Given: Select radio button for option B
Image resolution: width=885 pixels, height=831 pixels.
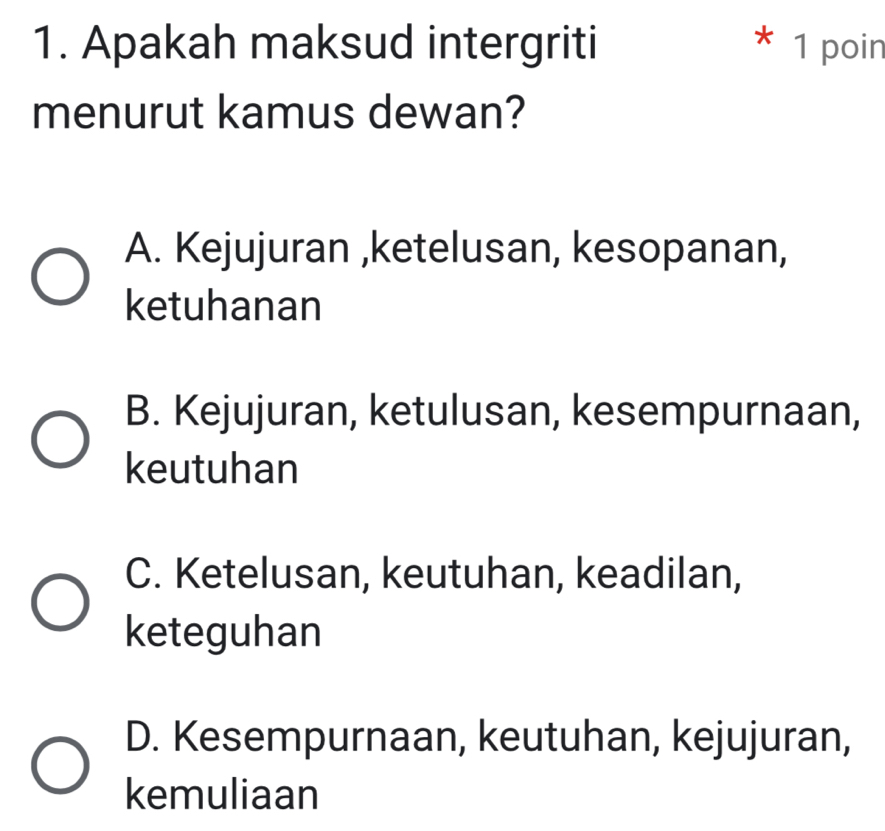Looking at the screenshot, I should click(x=56, y=439).
